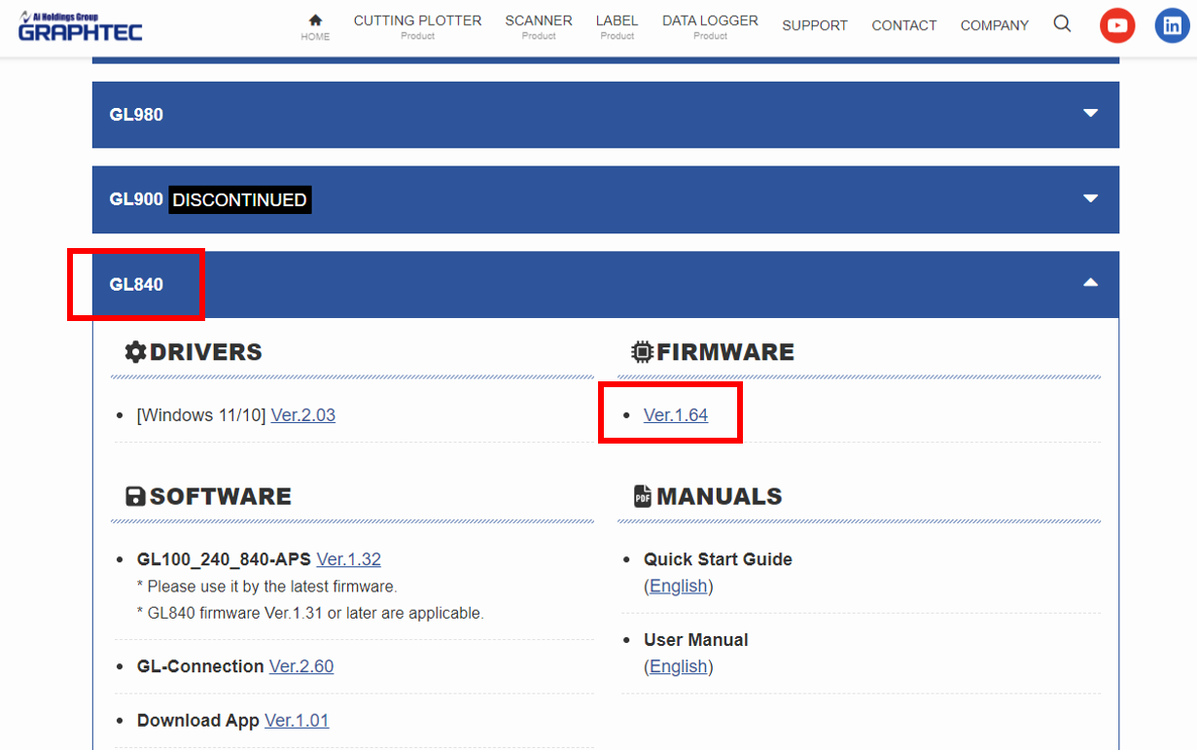This screenshot has height=750, width=1199.
Task: Collapse the GL840 section arrow
Action: 1090,283
